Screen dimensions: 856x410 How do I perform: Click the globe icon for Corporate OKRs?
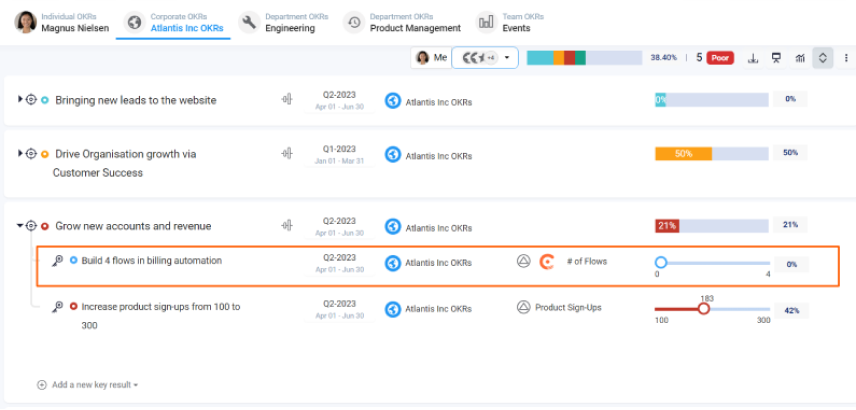[134, 22]
